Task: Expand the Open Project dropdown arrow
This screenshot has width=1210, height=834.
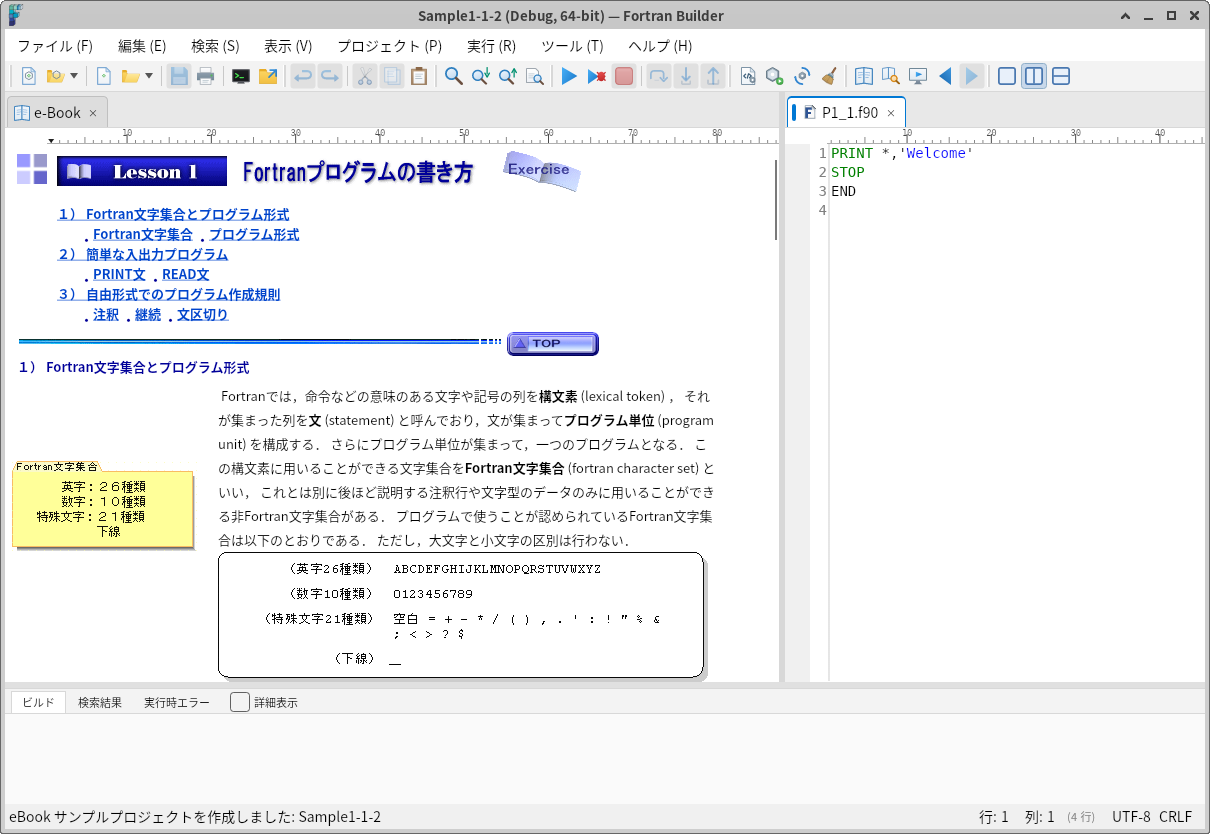Action: tap(73, 76)
